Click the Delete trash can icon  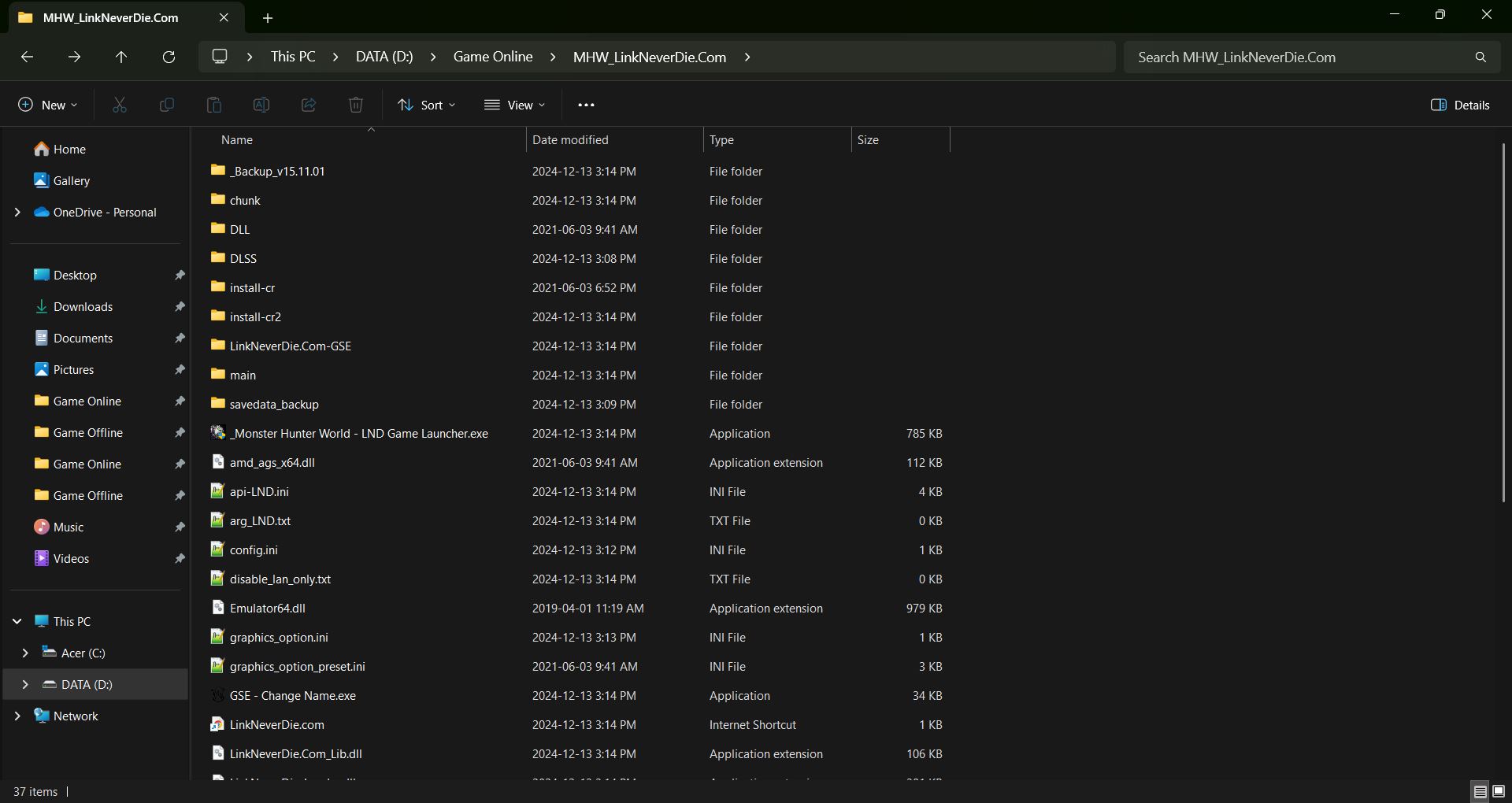[x=356, y=105]
